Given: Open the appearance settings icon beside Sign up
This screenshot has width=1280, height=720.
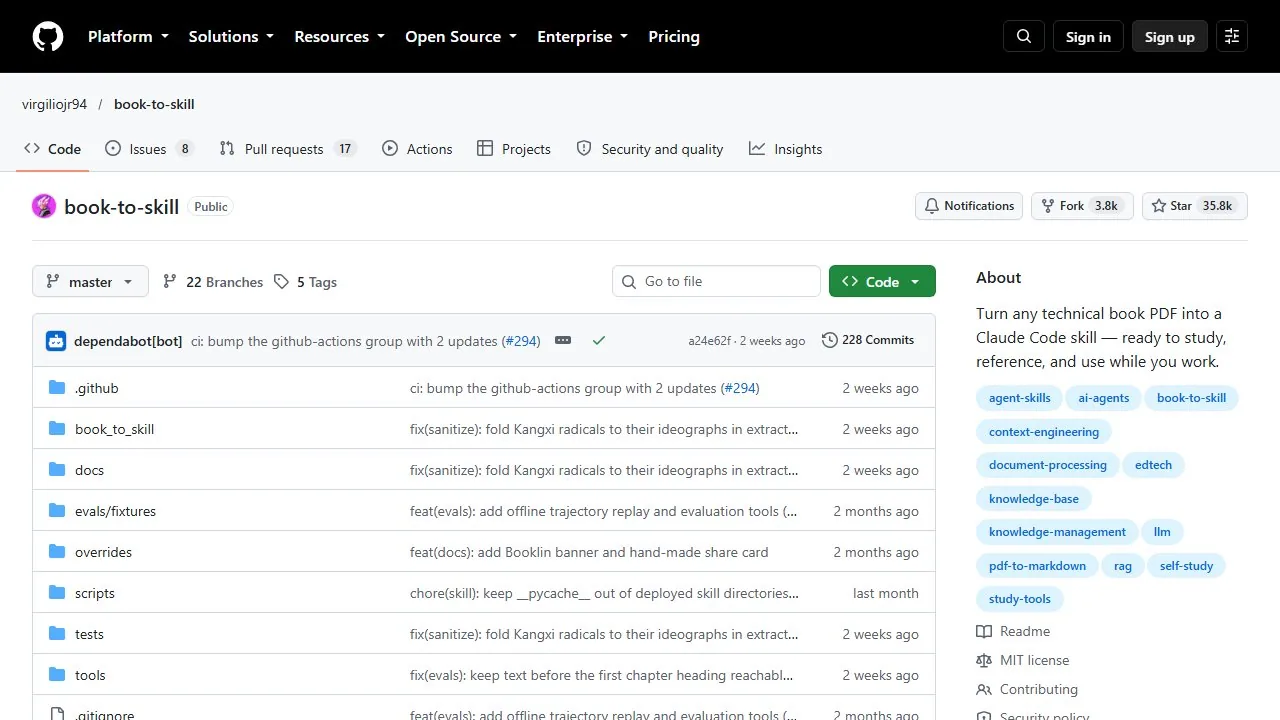Looking at the screenshot, I should coord(1232,36).
